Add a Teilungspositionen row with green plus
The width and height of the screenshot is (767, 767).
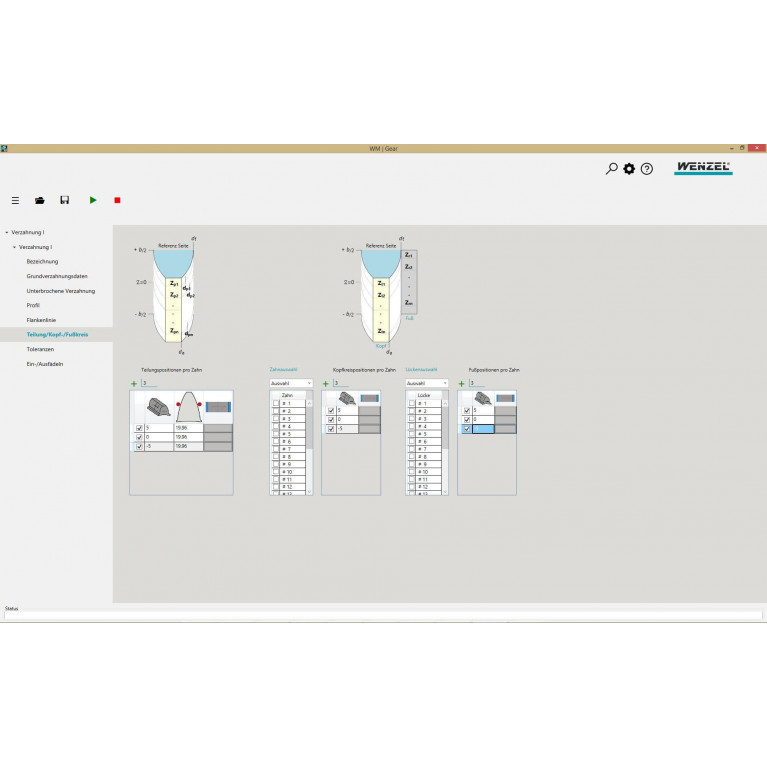pos(134,384)
